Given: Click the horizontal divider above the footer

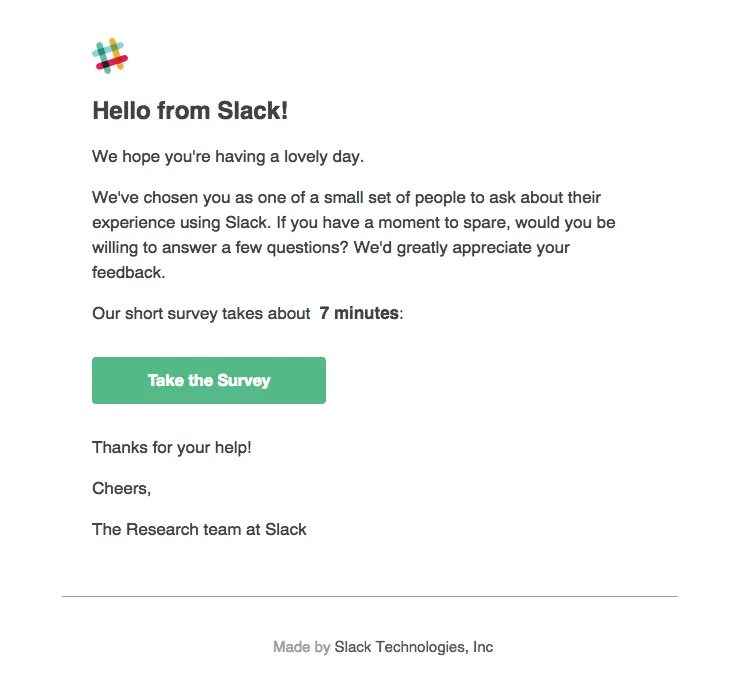Looking at the screenshot, I should pyautogui.click(x=370, y=596).
